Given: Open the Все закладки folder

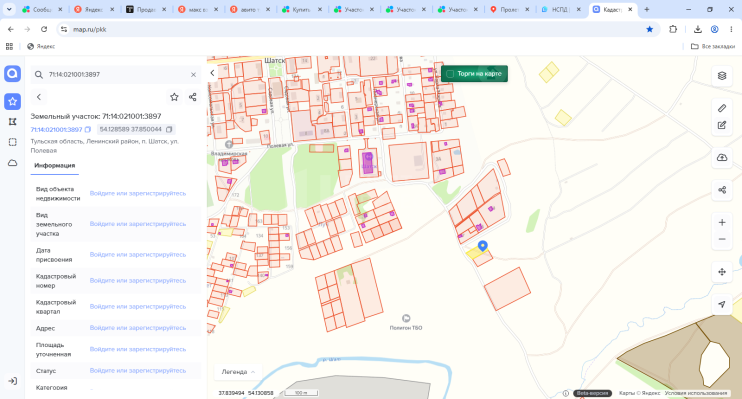Looking at the screenshot, I should pos(713,46).
